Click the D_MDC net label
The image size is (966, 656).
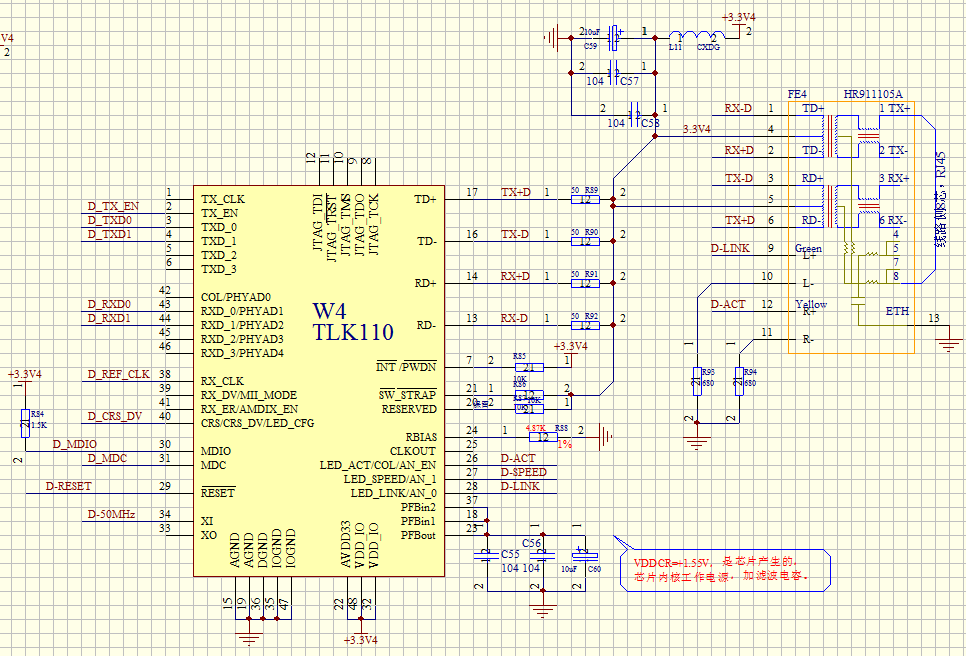pyautogui.click(x=107, y=458)
